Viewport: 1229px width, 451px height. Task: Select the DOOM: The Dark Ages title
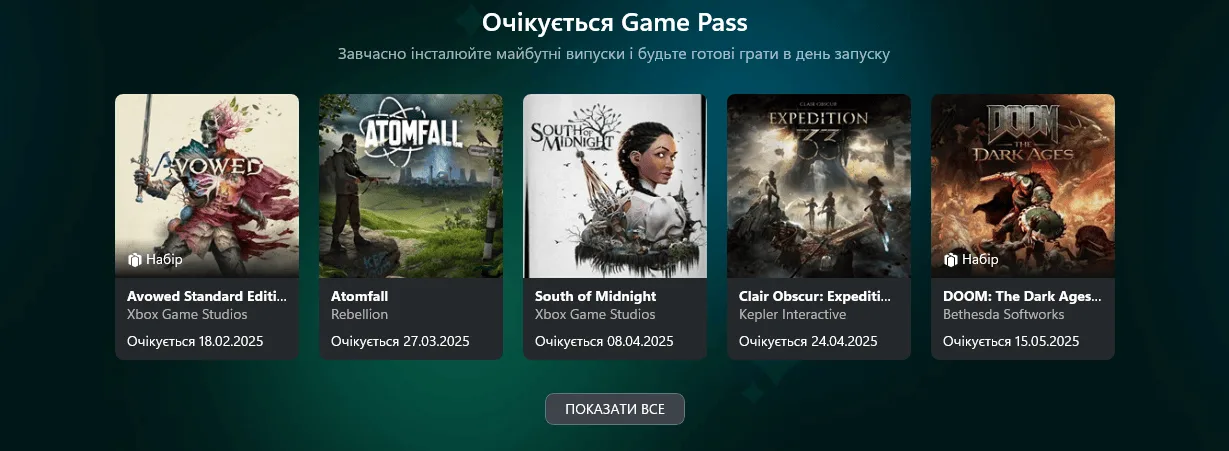point(1022,296)
